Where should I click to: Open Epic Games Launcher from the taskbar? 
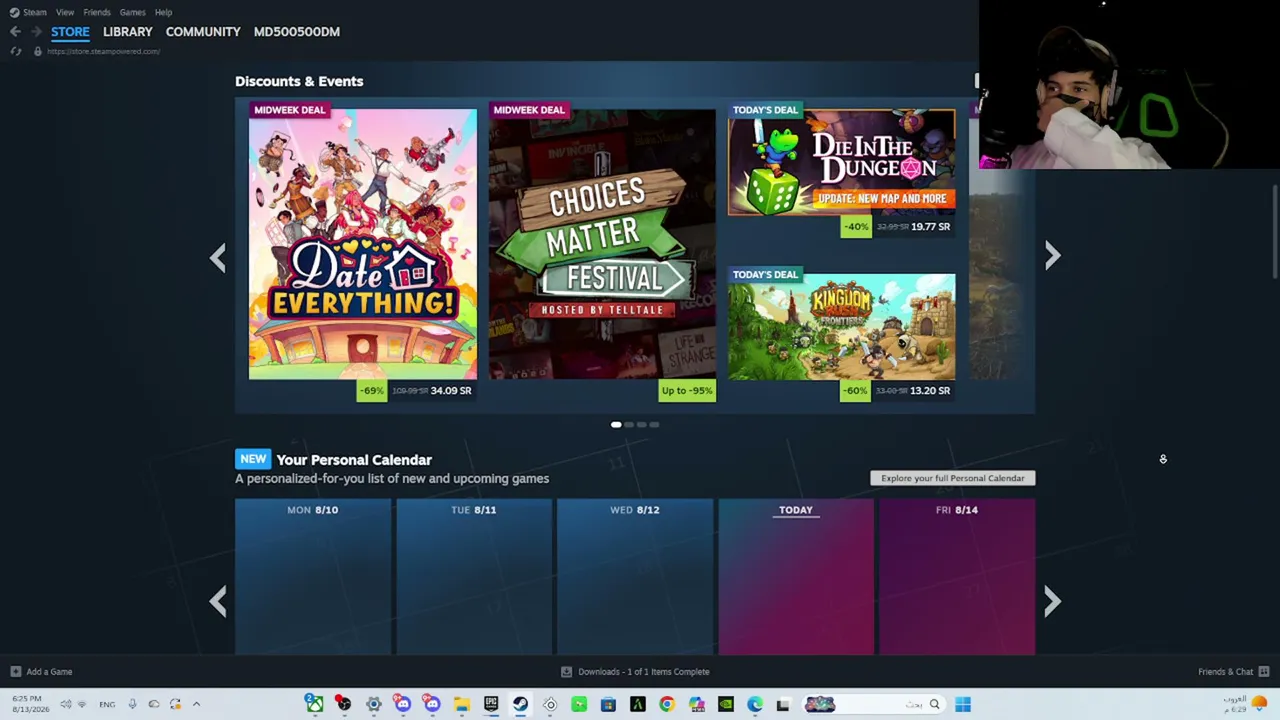point(491,704)
